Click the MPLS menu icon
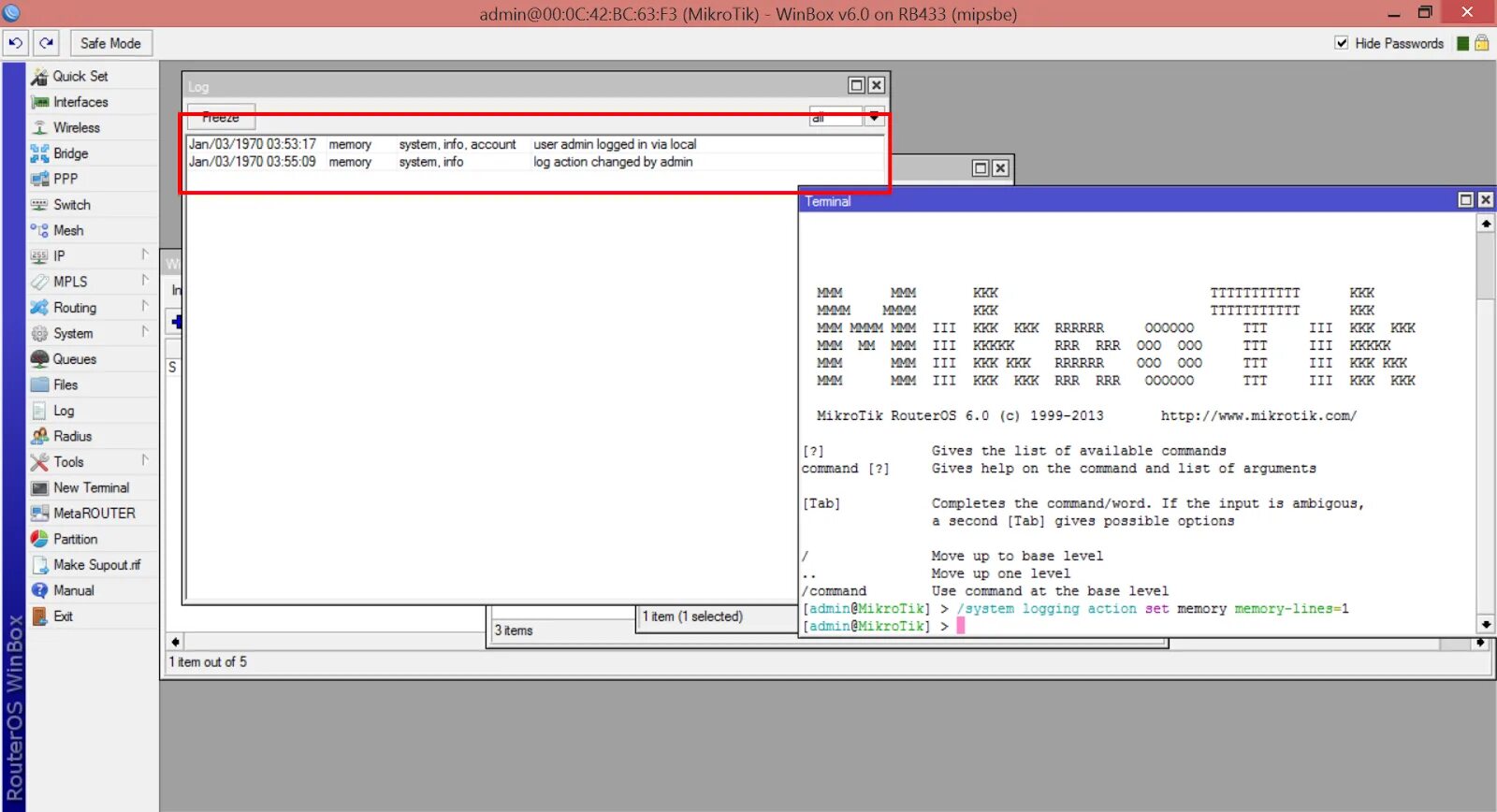 [x=39, y=282]
